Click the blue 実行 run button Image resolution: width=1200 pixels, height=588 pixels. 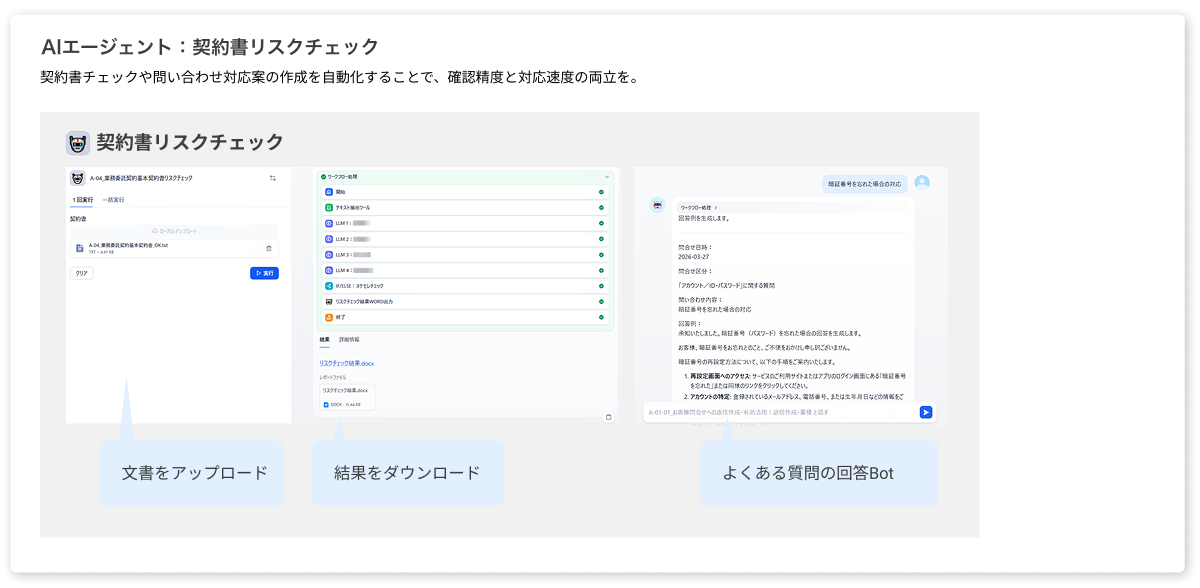264,273
